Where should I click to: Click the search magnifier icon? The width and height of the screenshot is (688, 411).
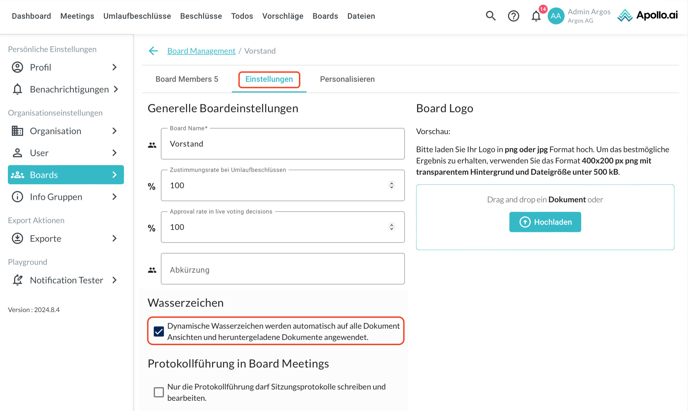[490, 16]
